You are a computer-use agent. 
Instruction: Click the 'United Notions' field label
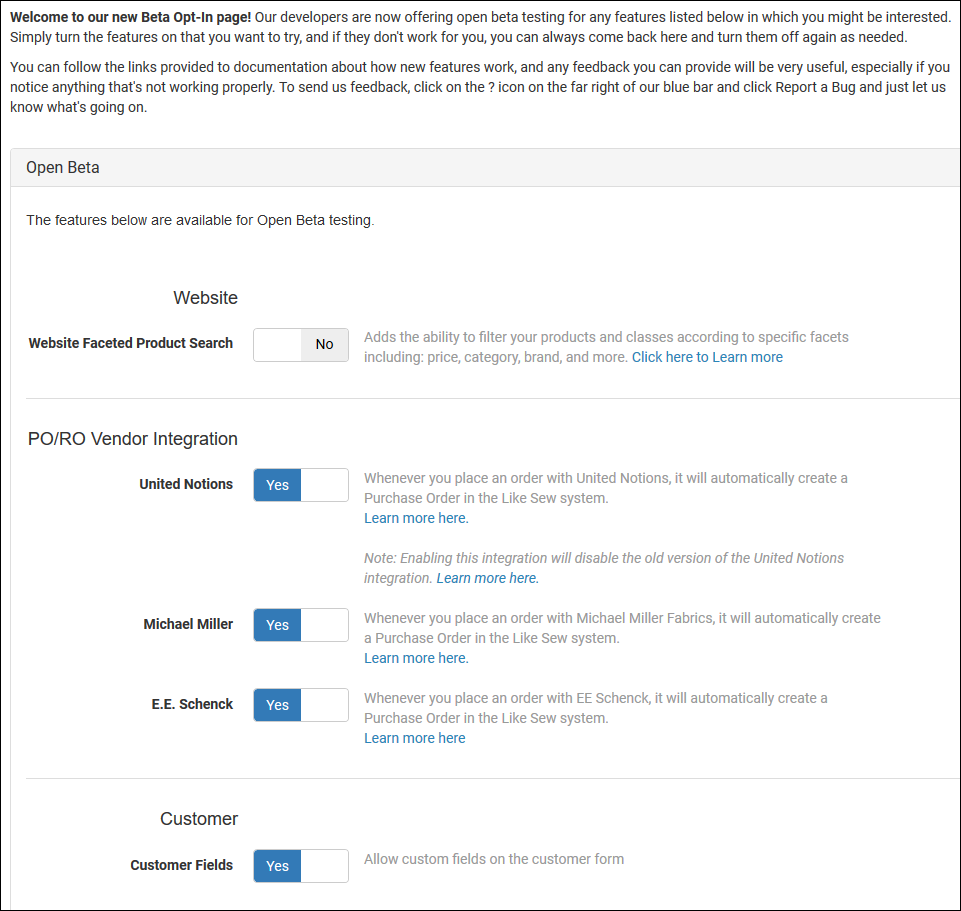point(186,484)
